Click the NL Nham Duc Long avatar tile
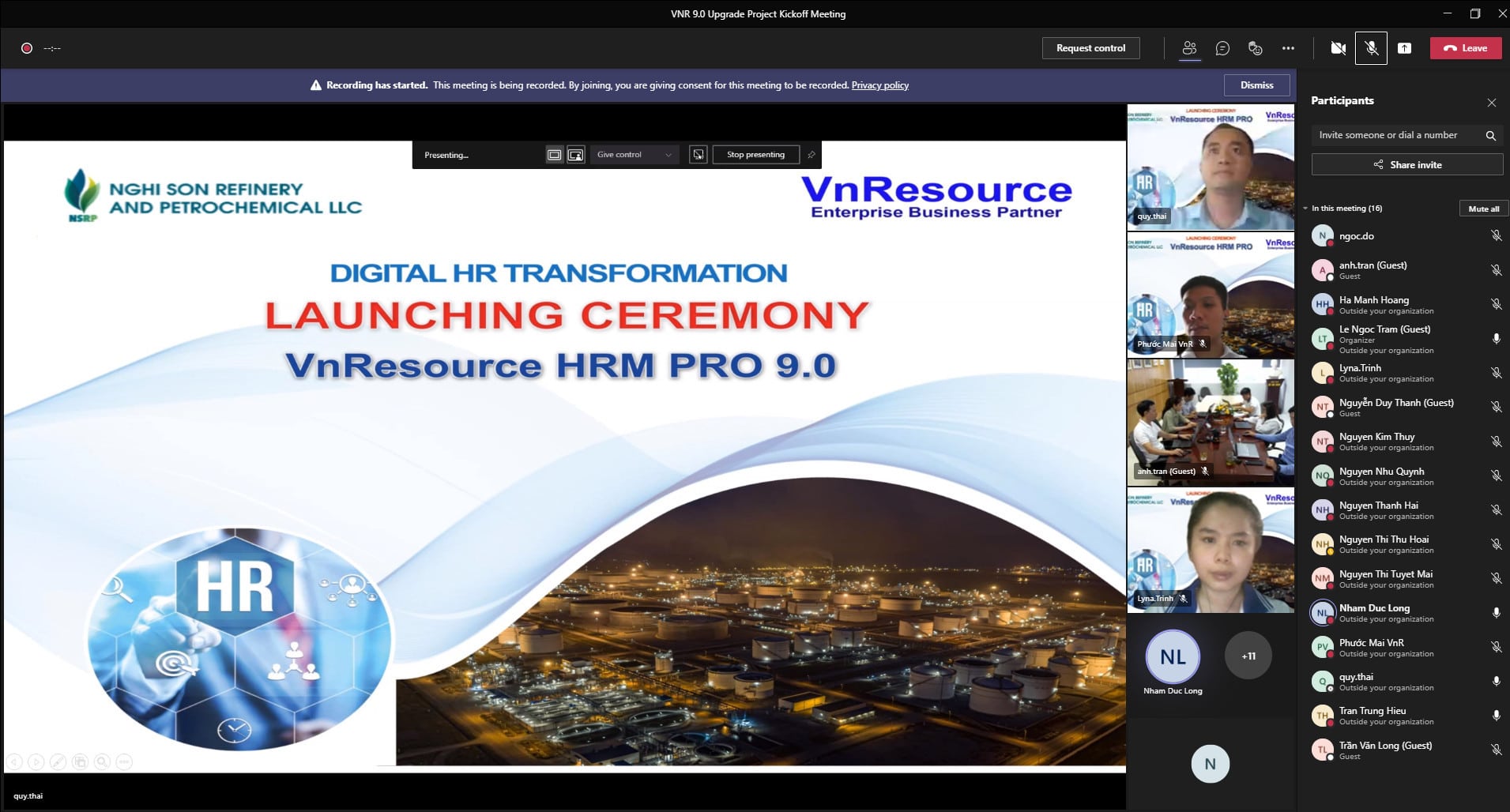Image resolution: width=1510 pixels, height=812 pixels. click(1173, 656)
